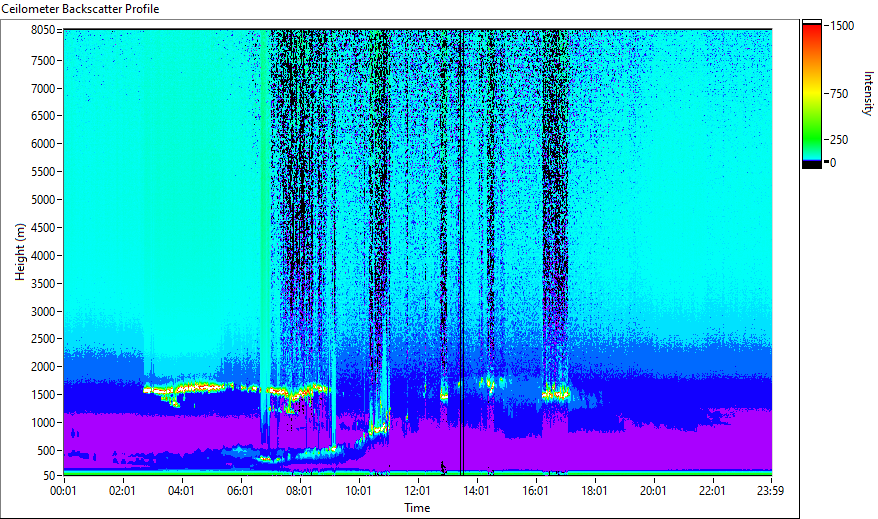Click the 8050 height tick label
The image size is (878, 519).
[x=43, y=30]
